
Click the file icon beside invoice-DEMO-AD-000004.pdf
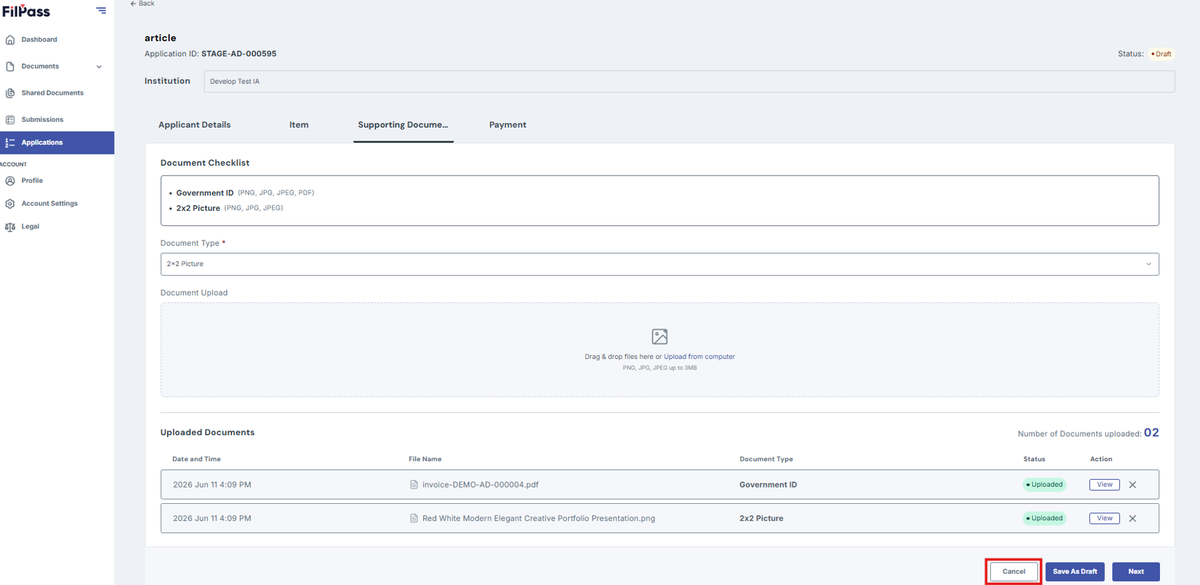[414, 485]
